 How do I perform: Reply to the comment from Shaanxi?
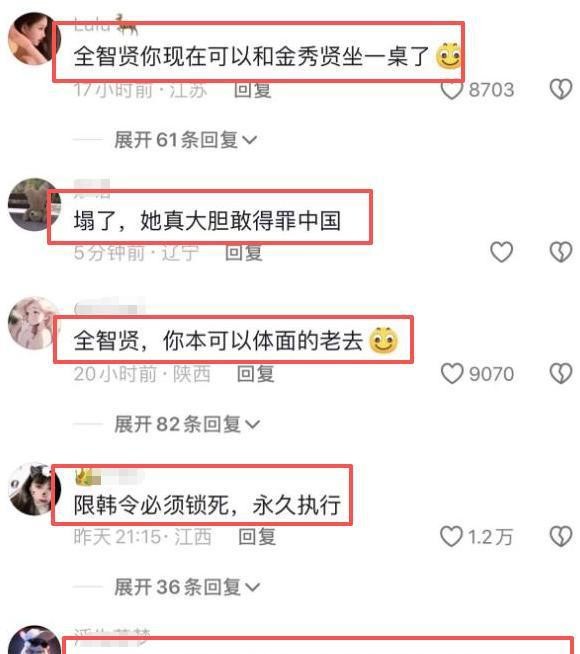pos(256,374)
